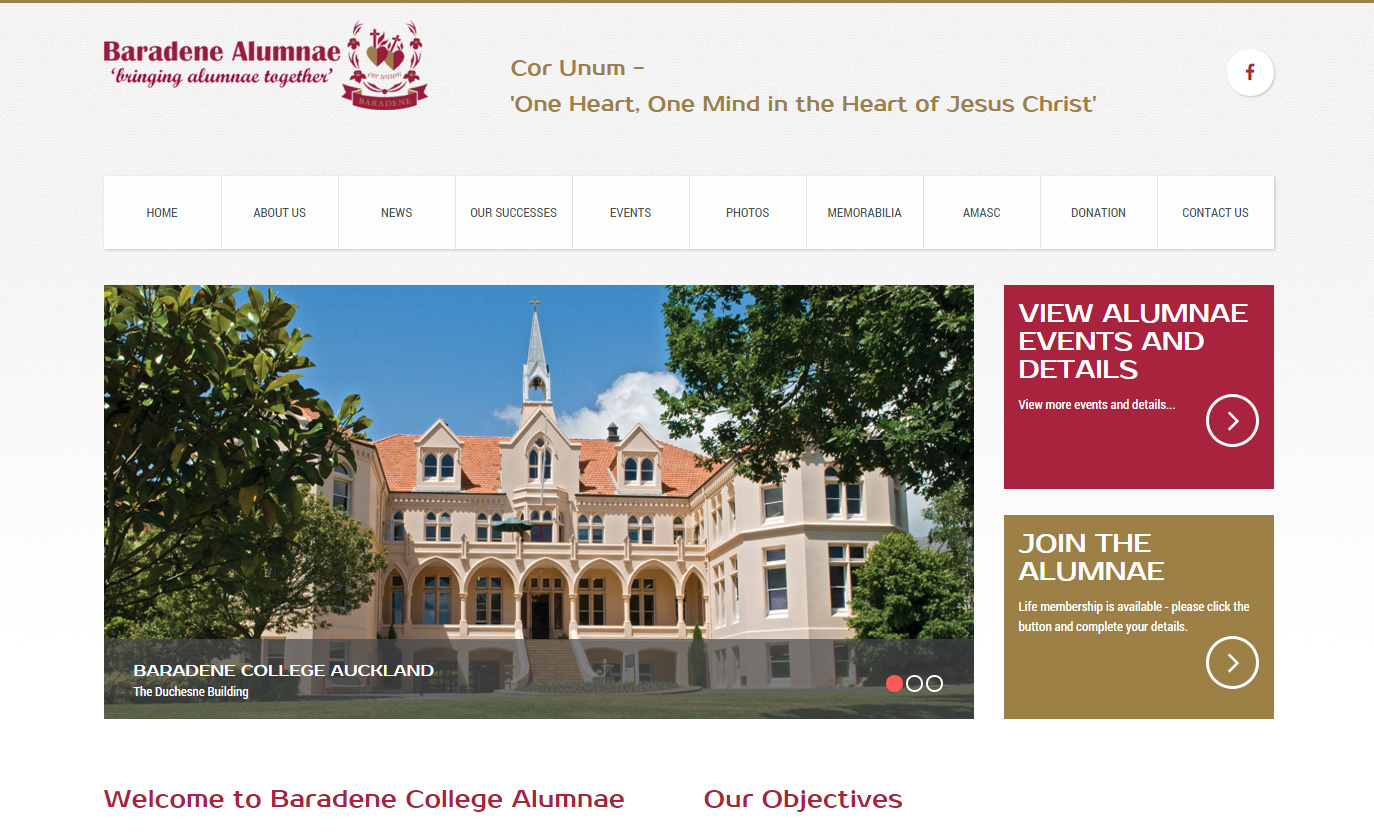Click arrow icon under View Alumnae Events
Image resolution: width=1374 pixels, height=838 pixels.
pyautogui.click(x=1232, y=421)
